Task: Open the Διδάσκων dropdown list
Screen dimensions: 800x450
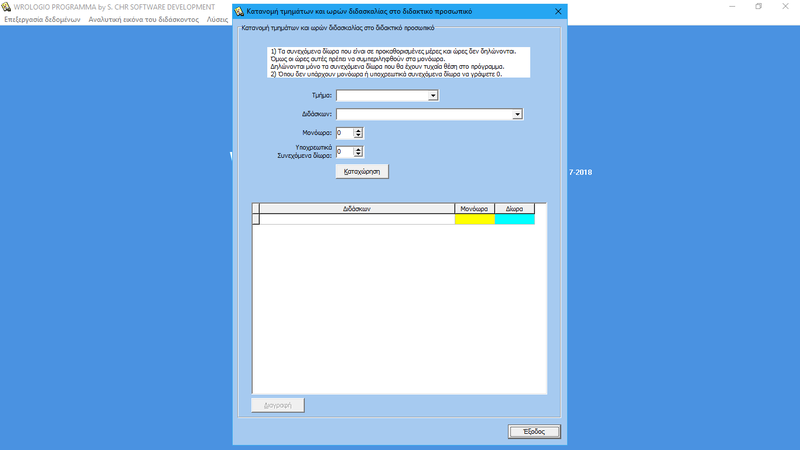Action: (517, 114)
